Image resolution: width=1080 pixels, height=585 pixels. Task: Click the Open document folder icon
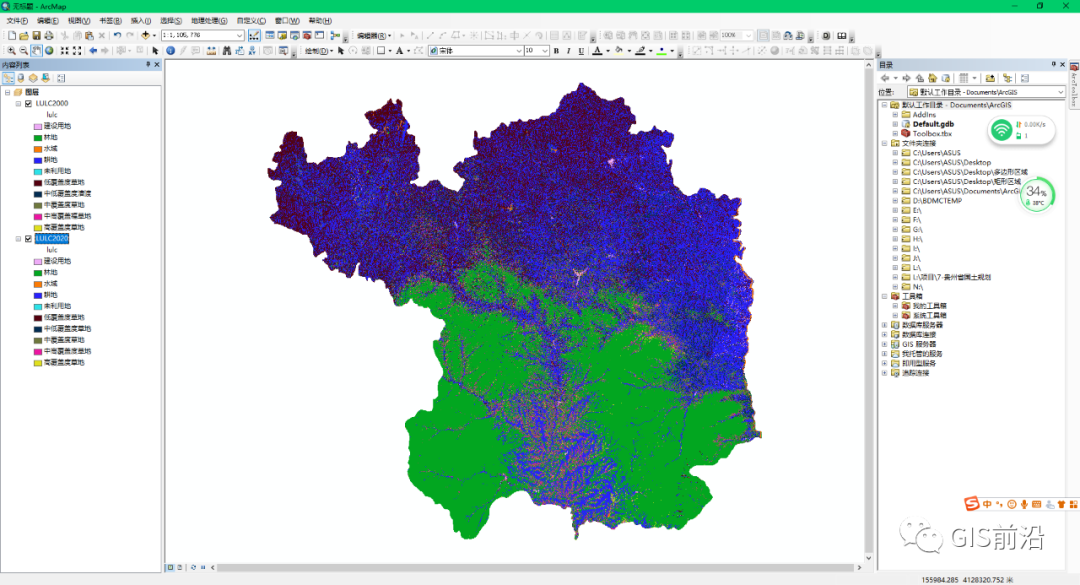[24, 35]
